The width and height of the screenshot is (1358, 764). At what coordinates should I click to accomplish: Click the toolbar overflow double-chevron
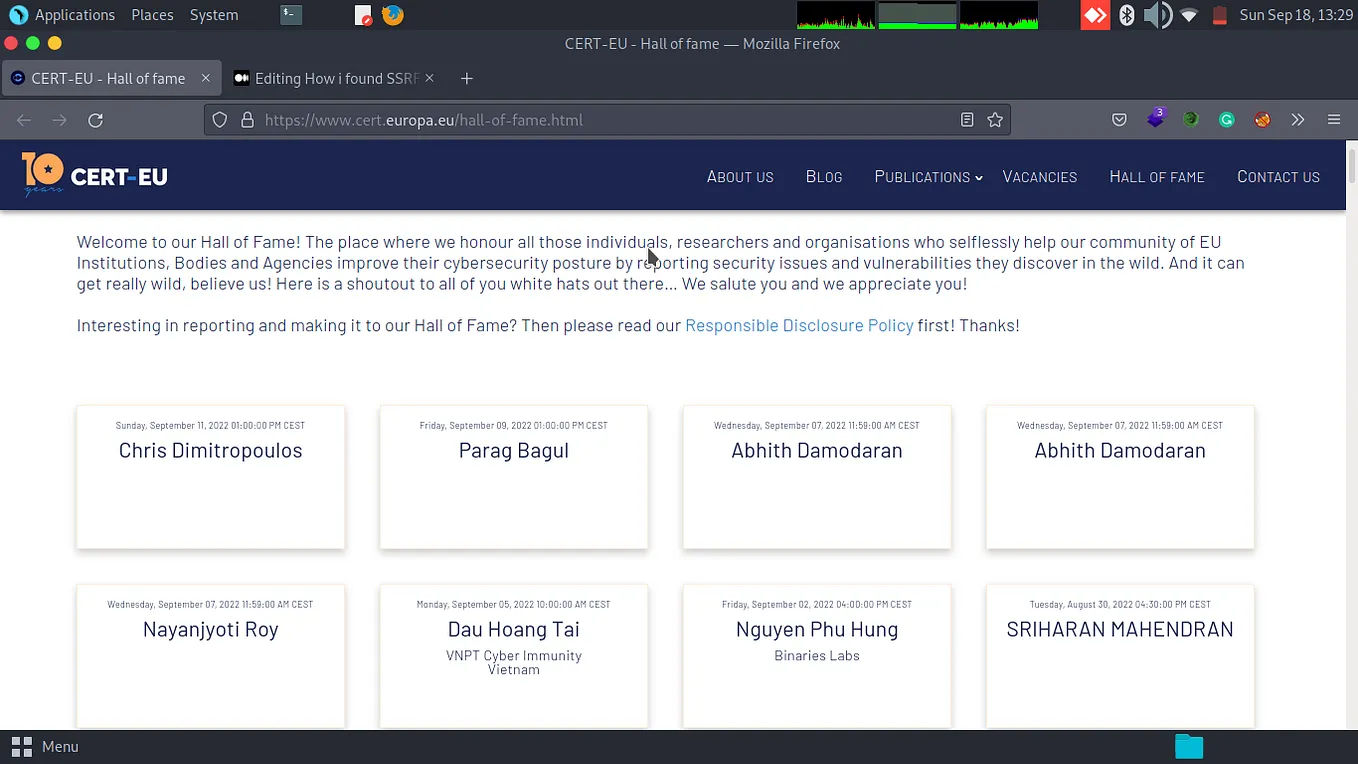(1297, 119)
